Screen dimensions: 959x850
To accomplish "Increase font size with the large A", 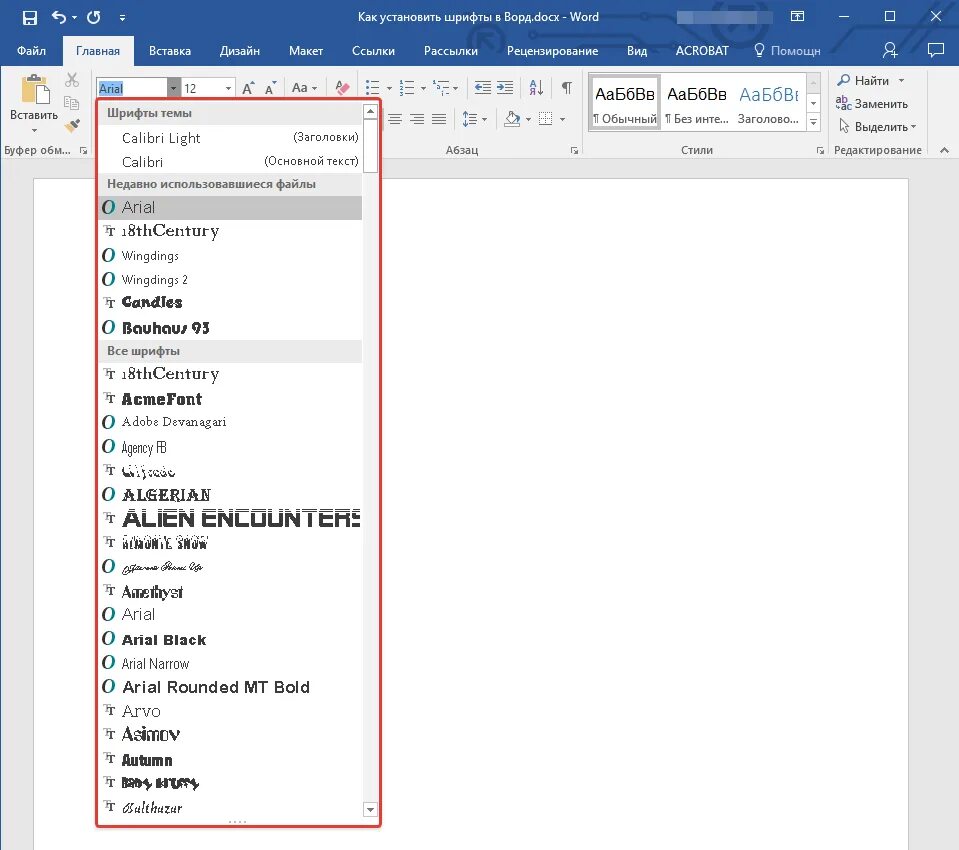I will pyautogui.click(x=248, y=88).
